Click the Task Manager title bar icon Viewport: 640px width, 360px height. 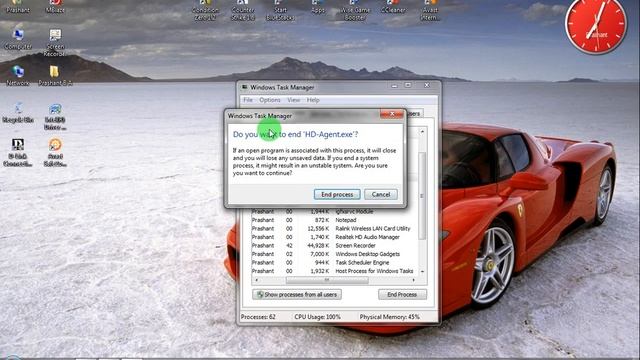(x=245, y=87)
